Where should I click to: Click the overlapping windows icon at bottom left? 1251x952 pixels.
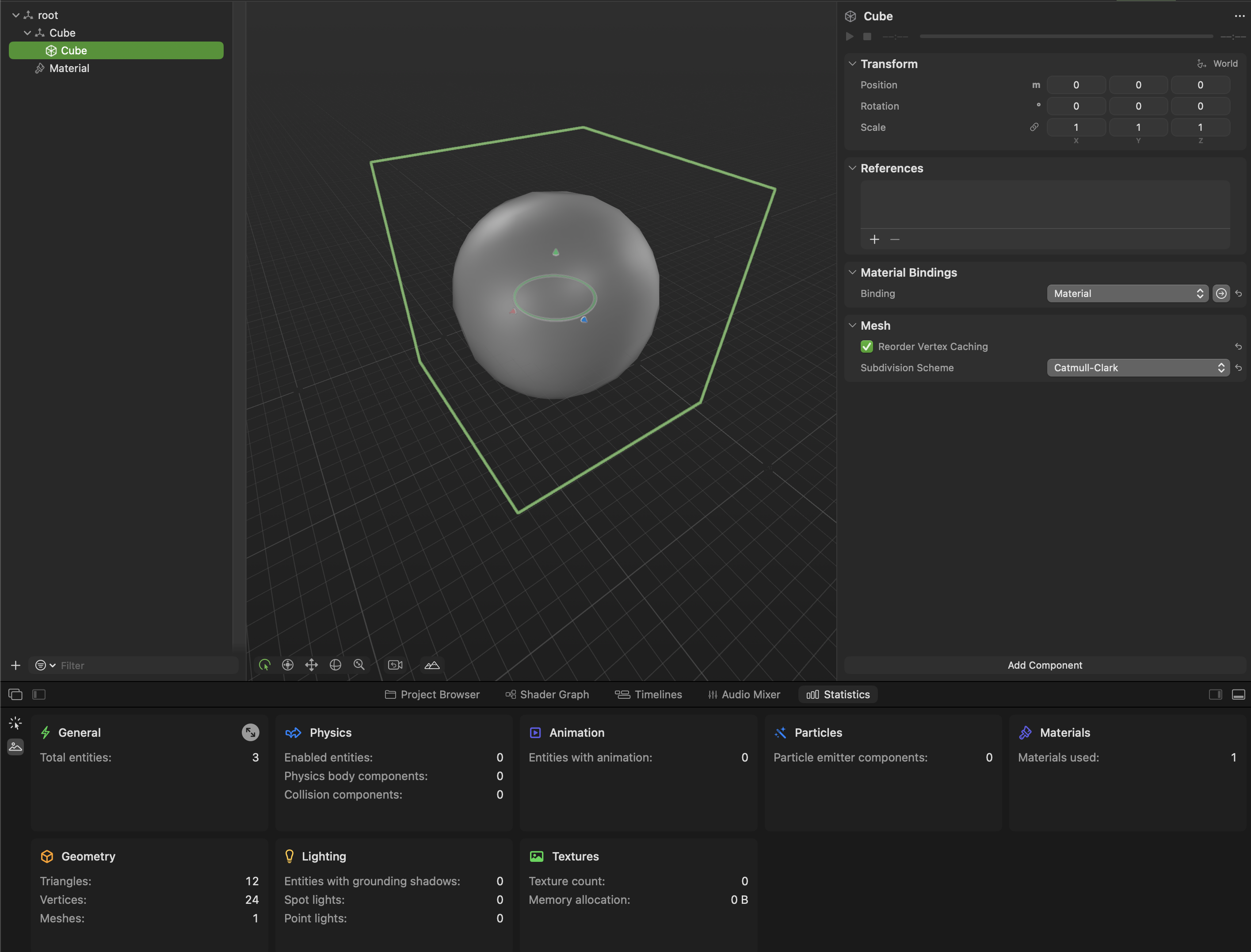(15, 694)
